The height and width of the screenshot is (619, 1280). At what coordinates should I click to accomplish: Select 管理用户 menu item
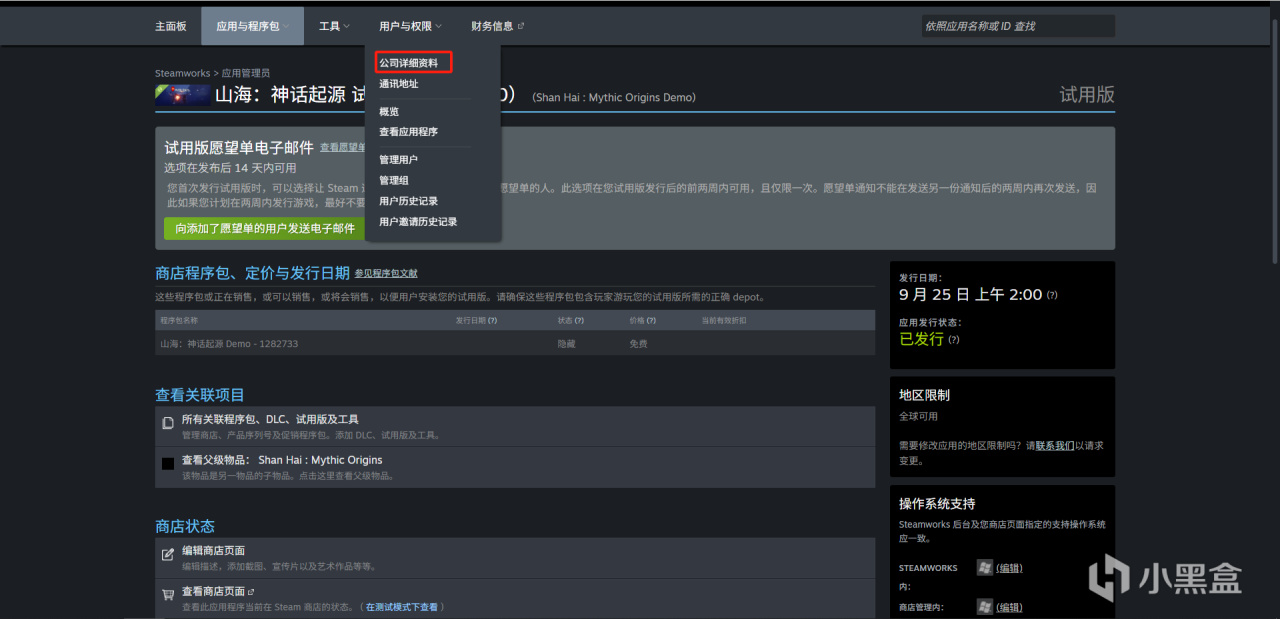coord(399,160)
